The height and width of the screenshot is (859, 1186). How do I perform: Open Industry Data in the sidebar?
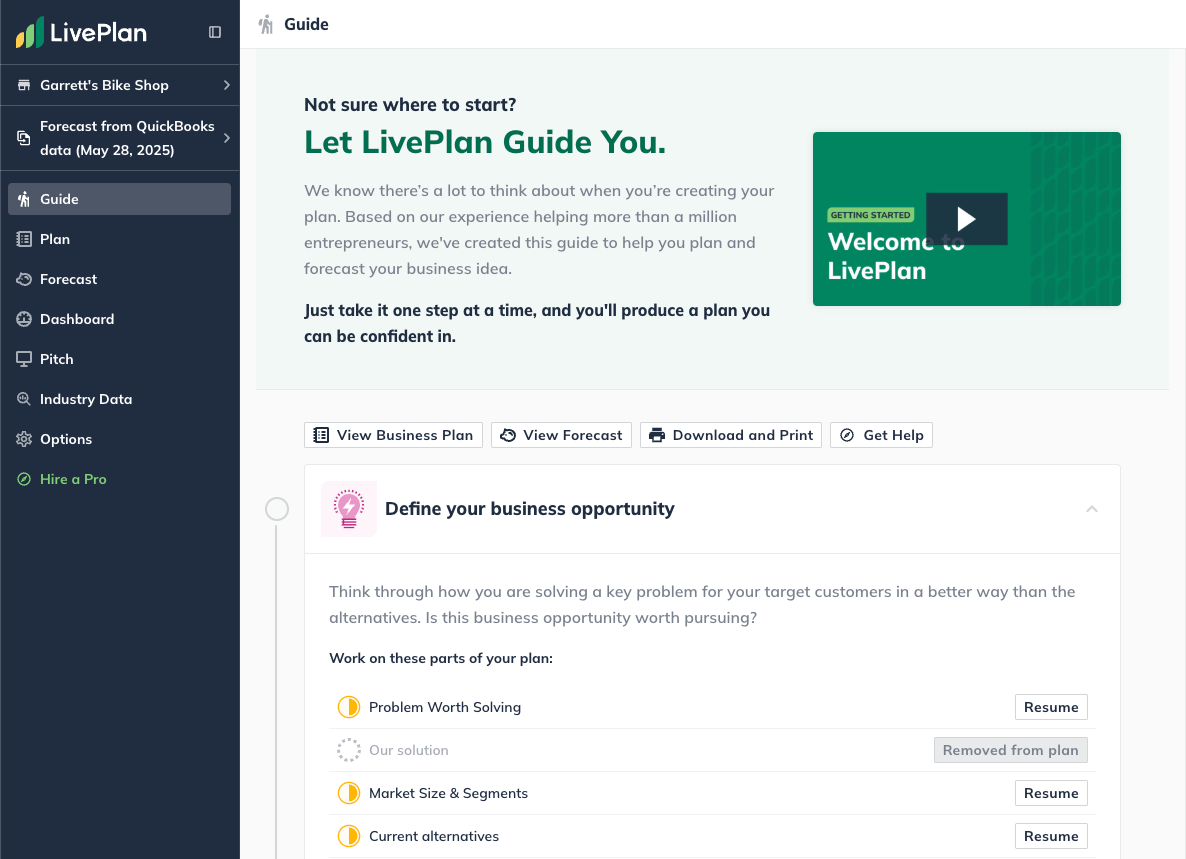120,398
